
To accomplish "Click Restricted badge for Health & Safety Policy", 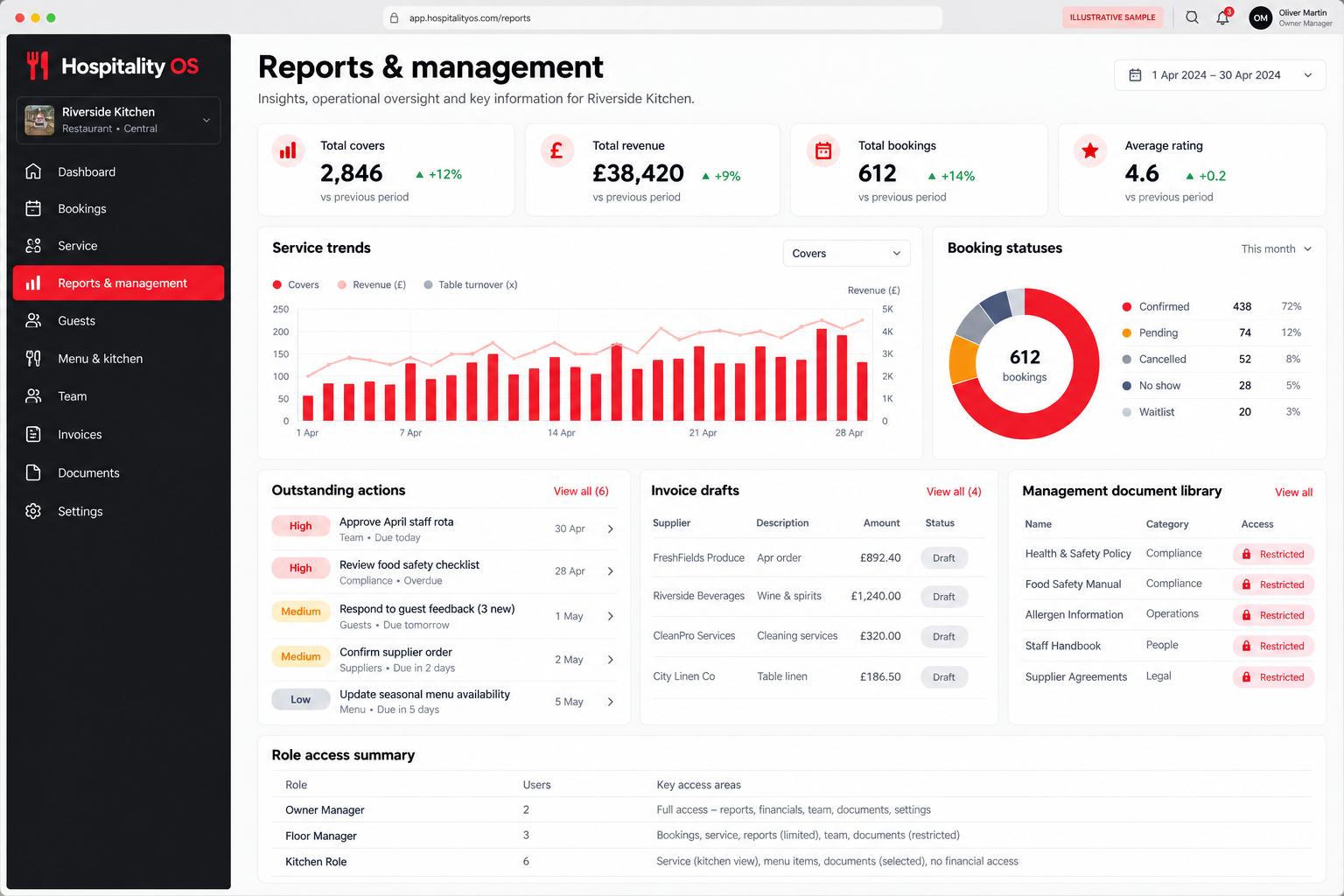I will tap(1273, 554).
